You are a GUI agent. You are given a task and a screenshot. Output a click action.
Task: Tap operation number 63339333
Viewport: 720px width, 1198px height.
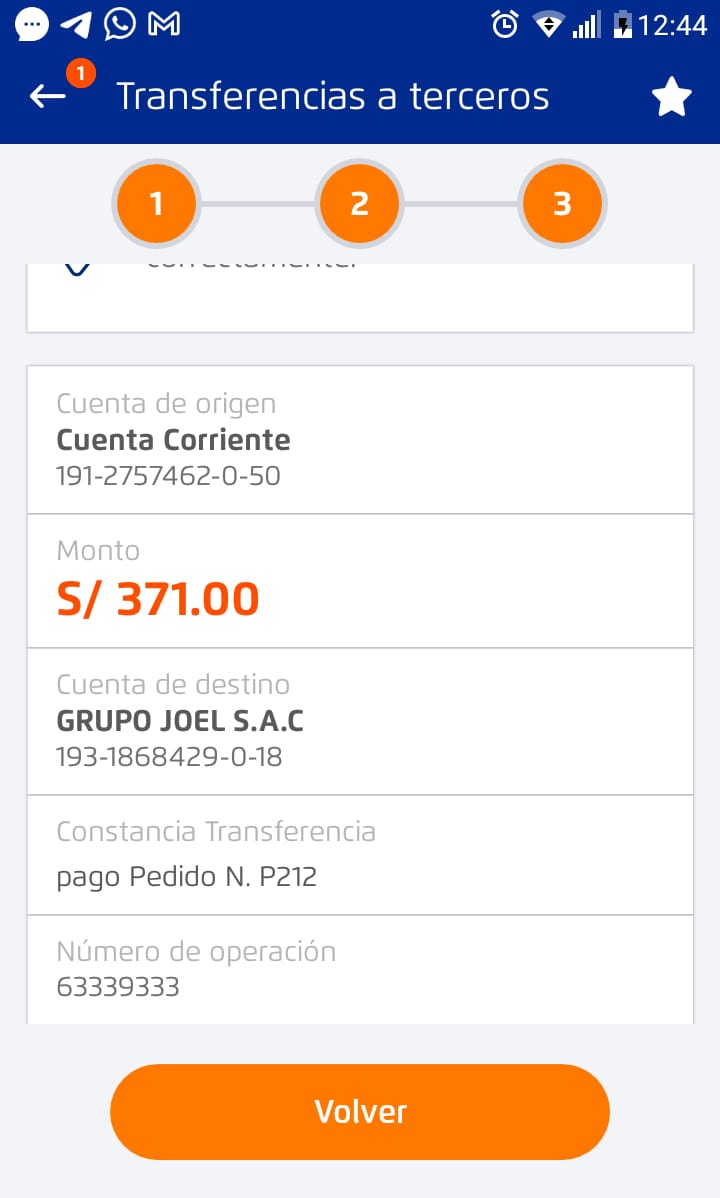[x=118, y=987]
